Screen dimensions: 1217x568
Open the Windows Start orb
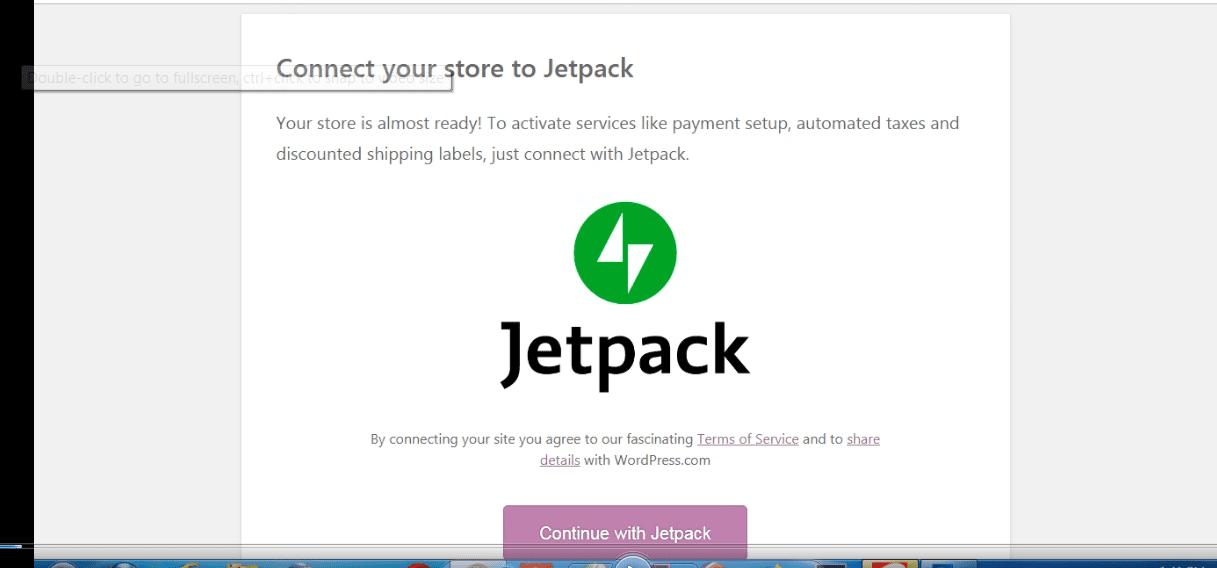click(63, 564)
